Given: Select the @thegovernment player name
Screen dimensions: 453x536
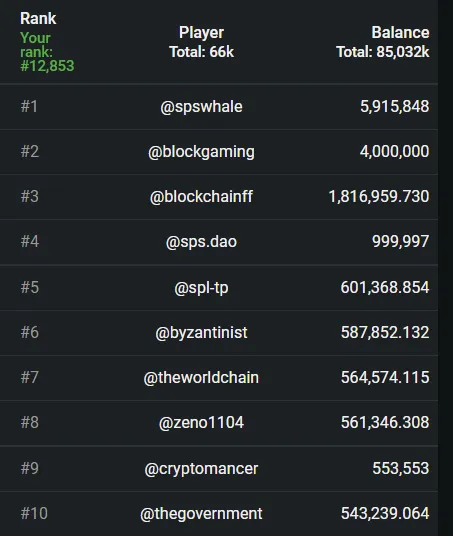Looking at the screenshot, I should pyautogui.click(x=201, y=513).
